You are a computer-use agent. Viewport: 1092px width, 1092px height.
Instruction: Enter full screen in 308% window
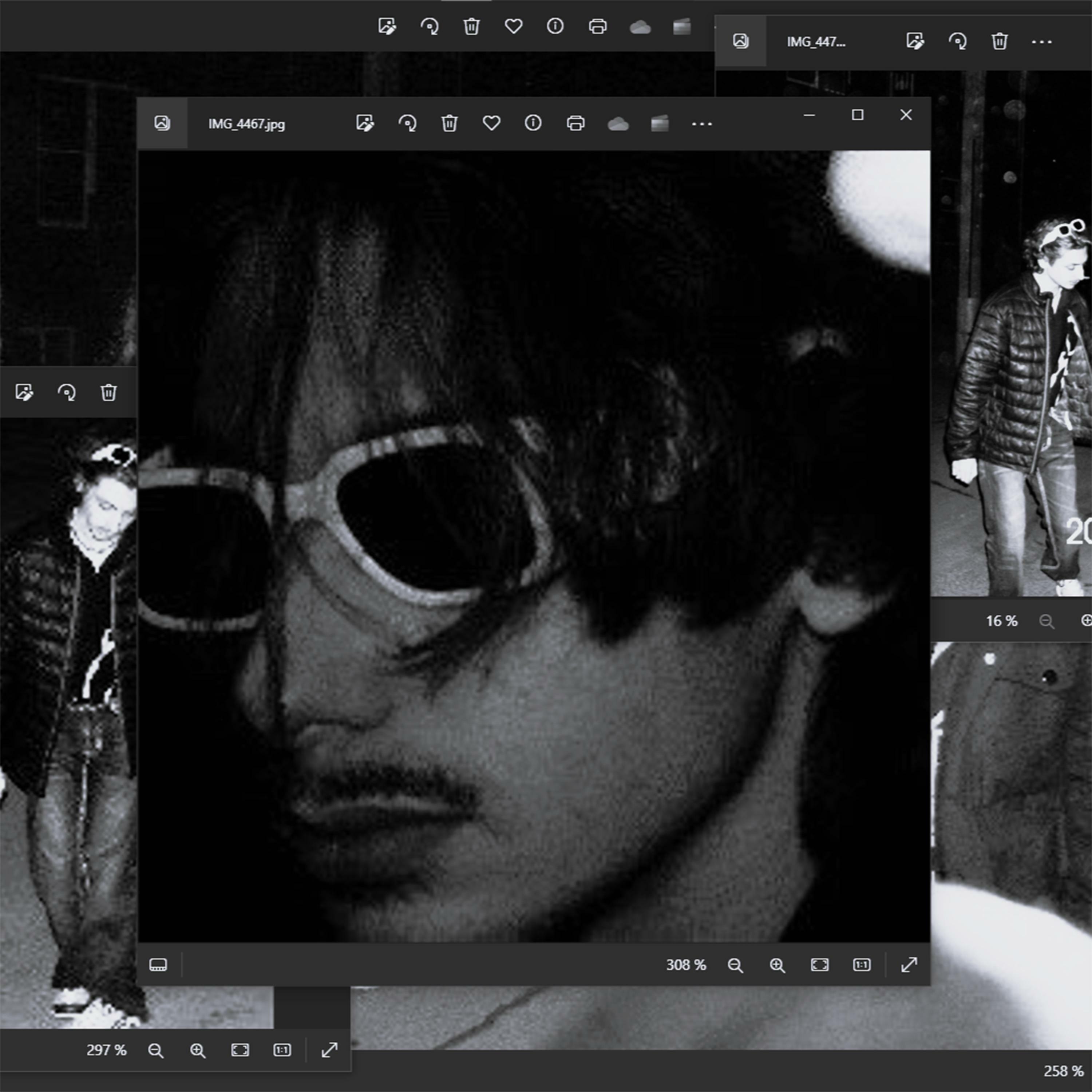click(x=909, y=964)
